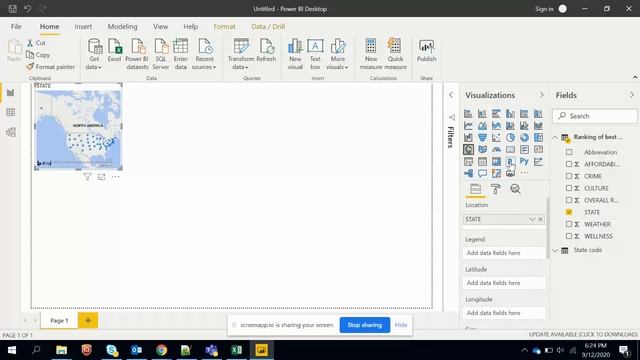This screenshot has width=640, height=360.
Task: Select the R script visual
Action: point(510,162)
